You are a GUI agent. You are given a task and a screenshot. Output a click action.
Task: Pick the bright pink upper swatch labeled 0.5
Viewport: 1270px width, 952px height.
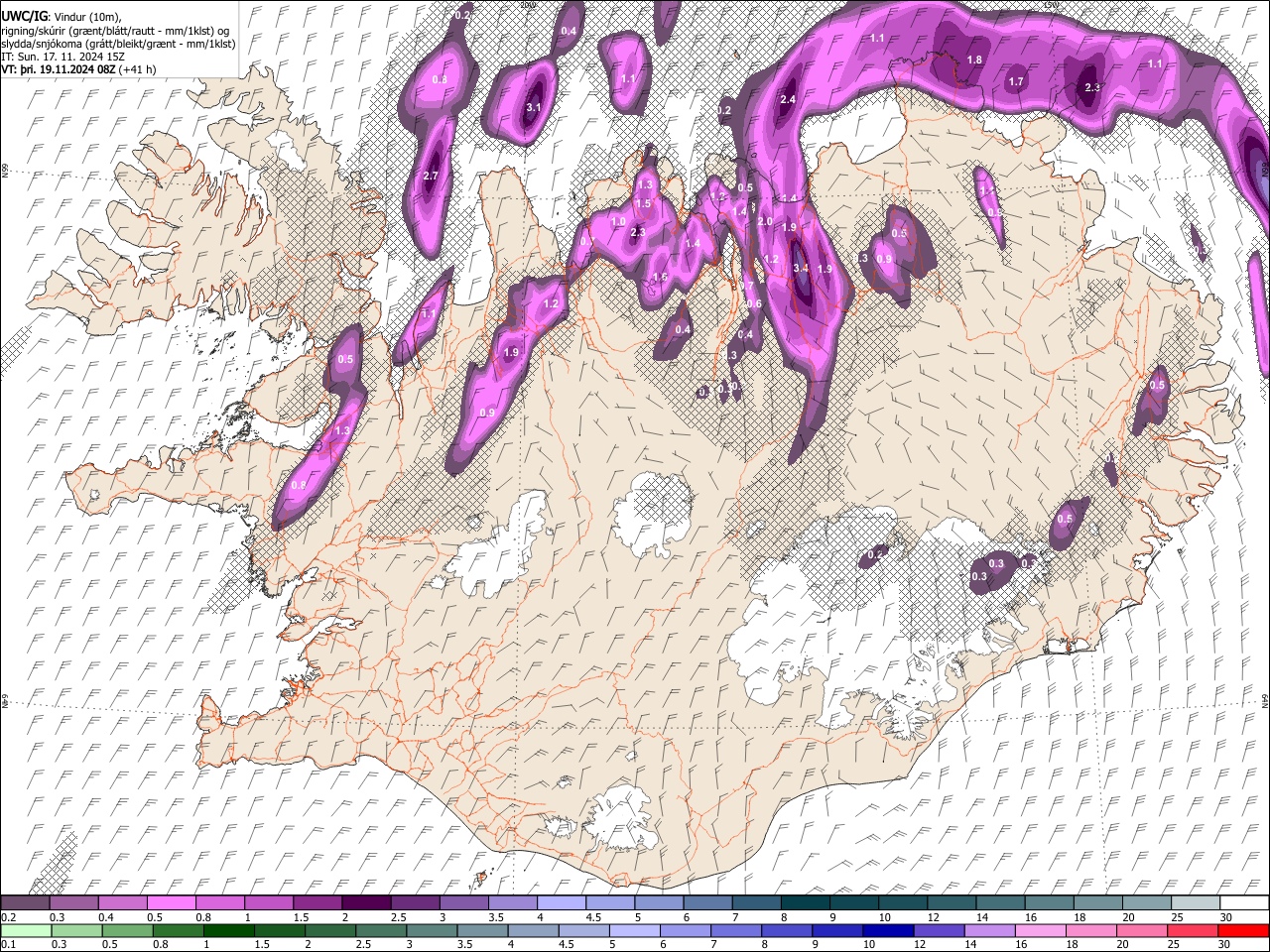[171, 902]
